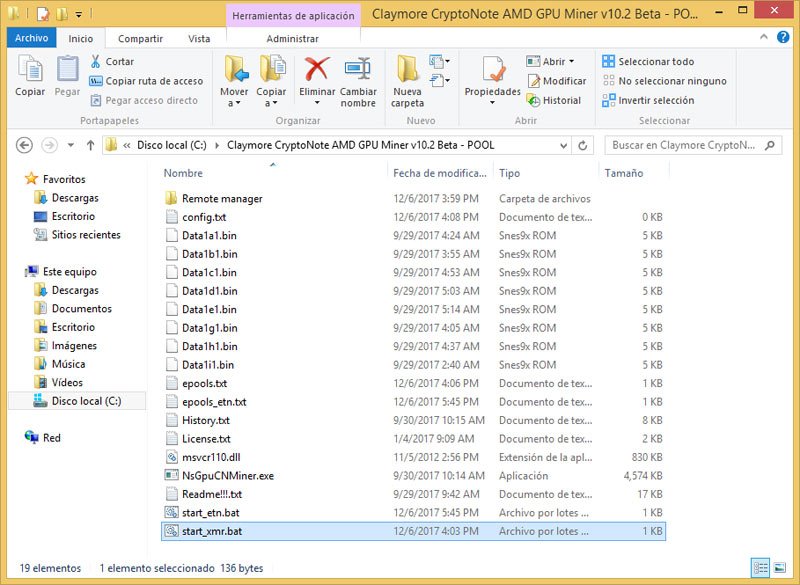Click the Copiar clipboard icon

coord(30,69)
